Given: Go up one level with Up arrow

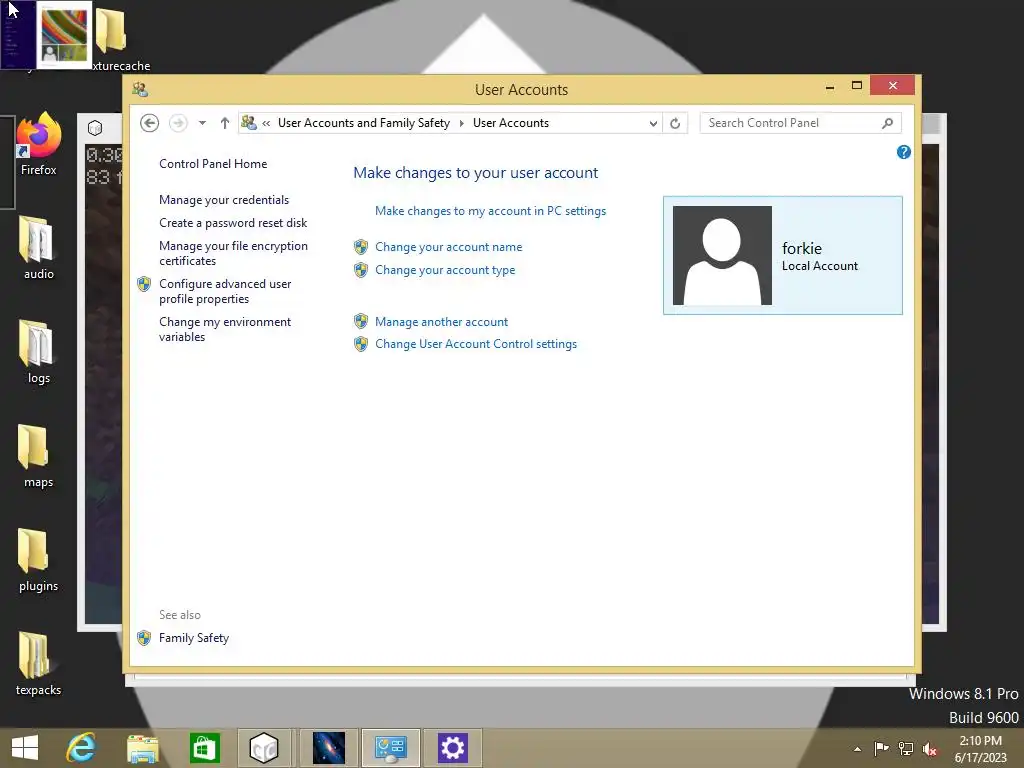Looking at the screenshot, I should [225, 123].
